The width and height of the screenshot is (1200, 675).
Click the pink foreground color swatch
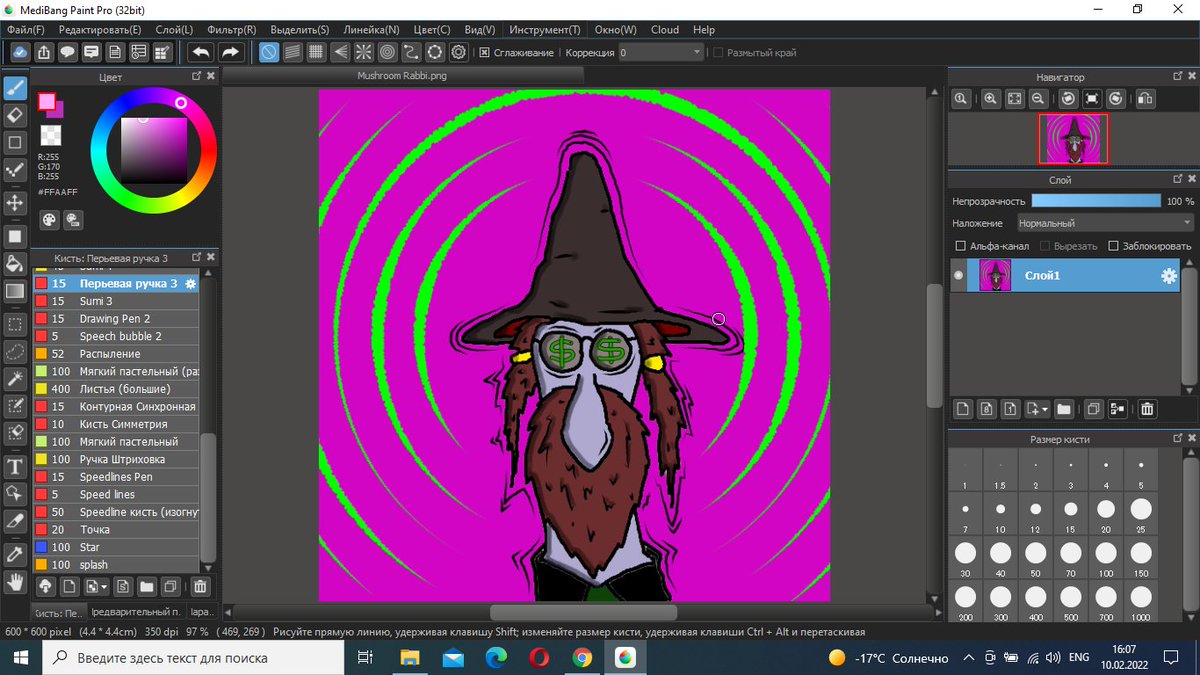[x=46, y=101]
